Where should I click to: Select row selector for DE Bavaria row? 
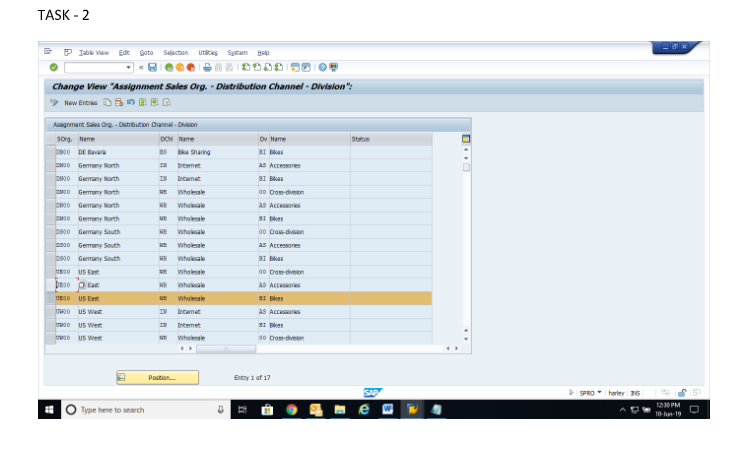[x=50, y=152]
